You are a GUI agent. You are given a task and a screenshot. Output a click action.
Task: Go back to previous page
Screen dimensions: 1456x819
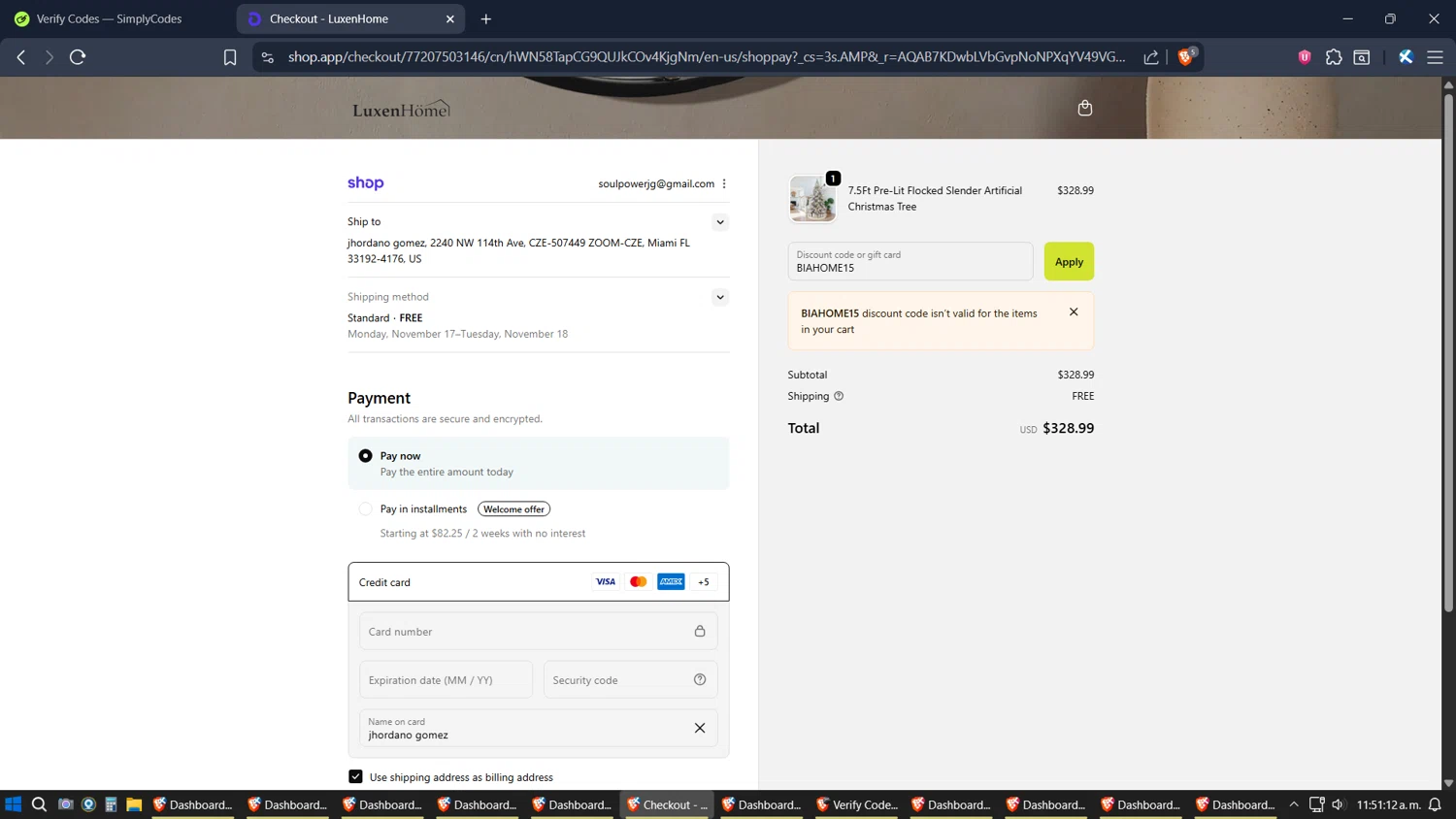coord(21,57)
